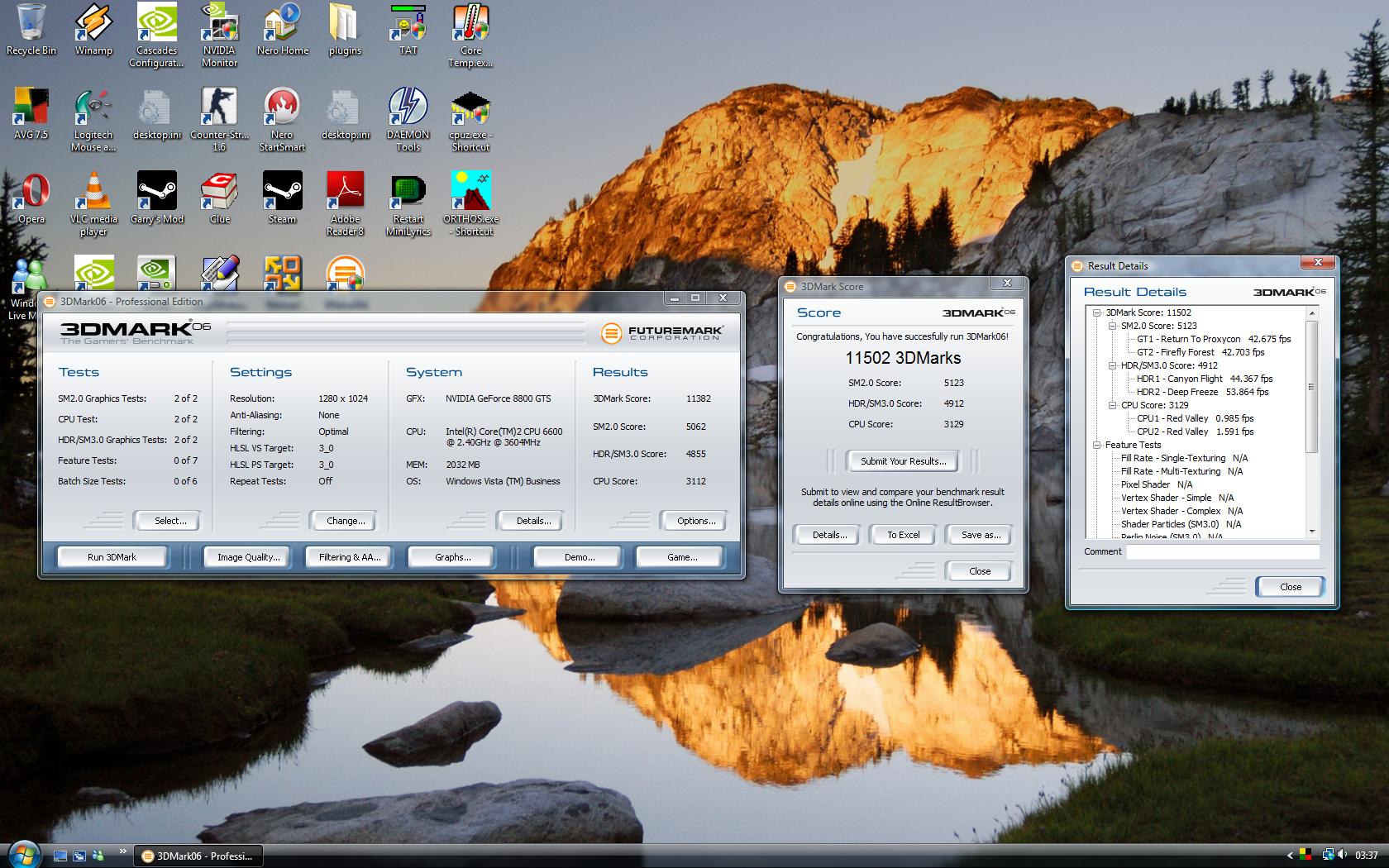The width and height of the screenshot is (1389, 868).
Task: Open Filtering & AA settings
Action: 350,557
